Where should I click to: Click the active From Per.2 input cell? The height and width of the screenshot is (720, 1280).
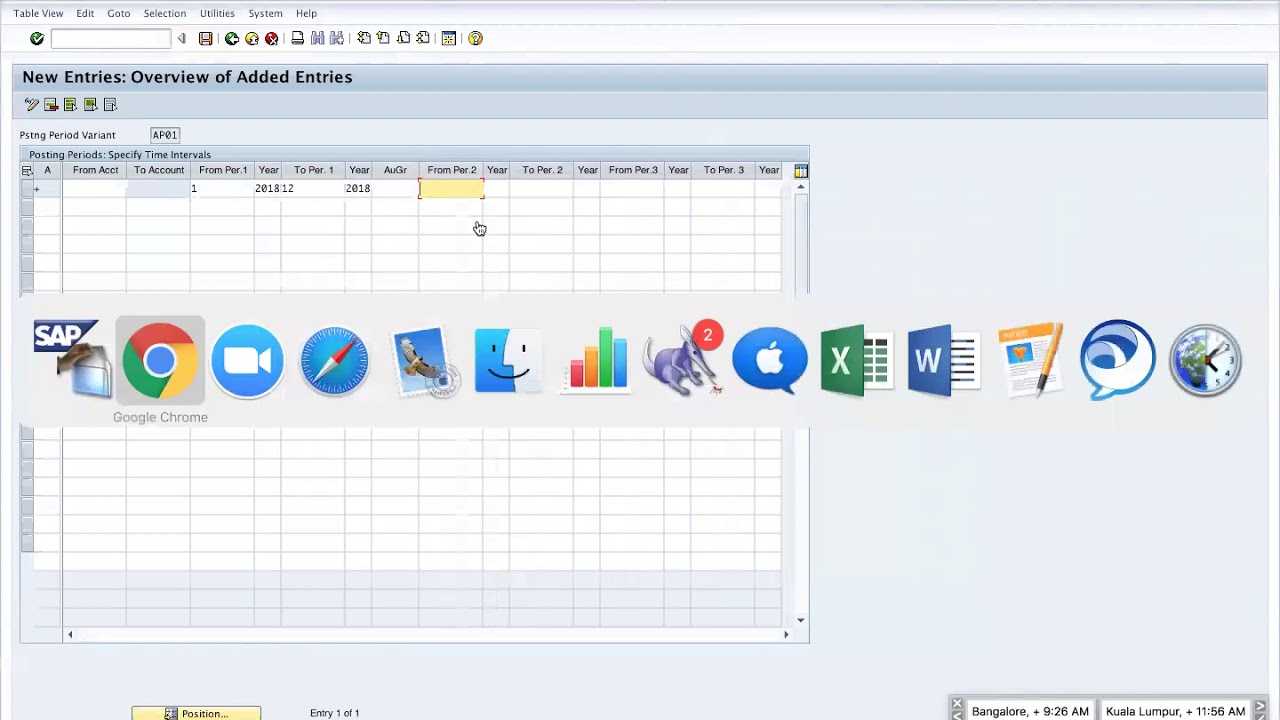[451, 189]
